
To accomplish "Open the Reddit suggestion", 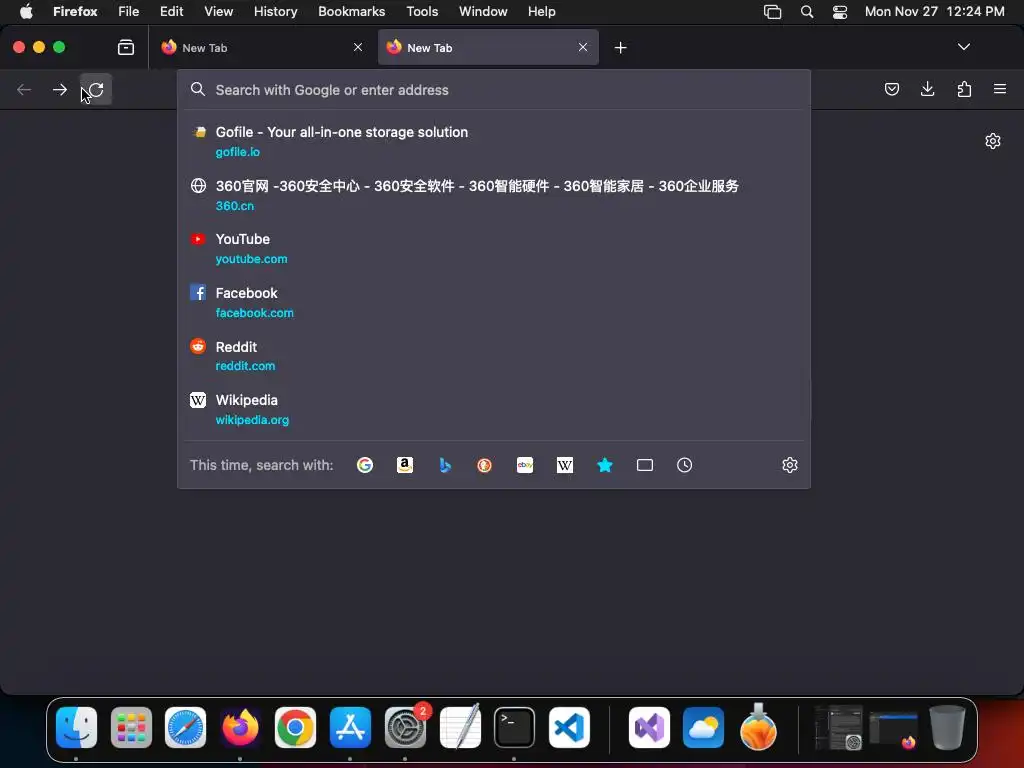I will (x=494, y=355).
